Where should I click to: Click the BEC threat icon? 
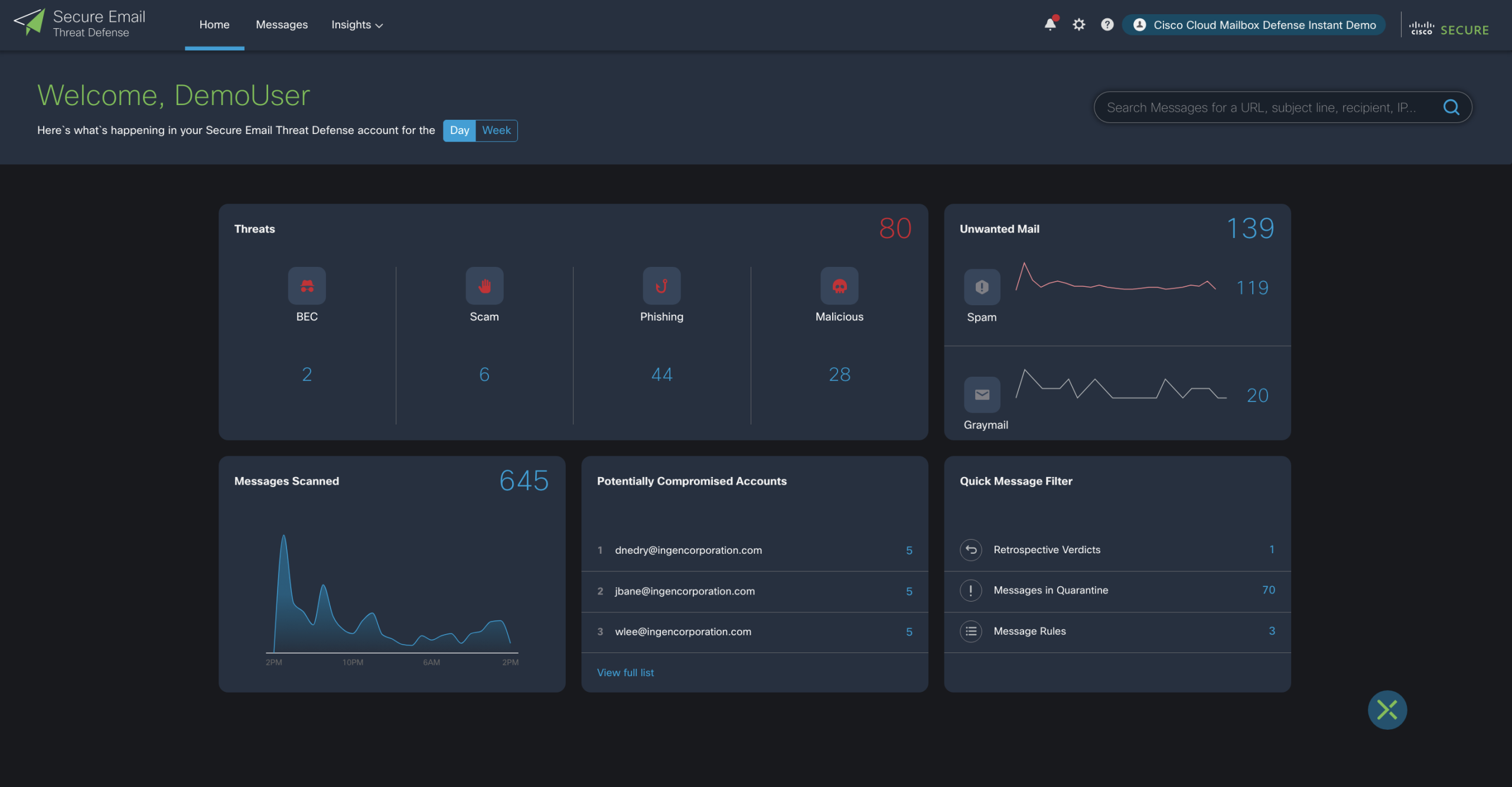(x=307, y=286)
